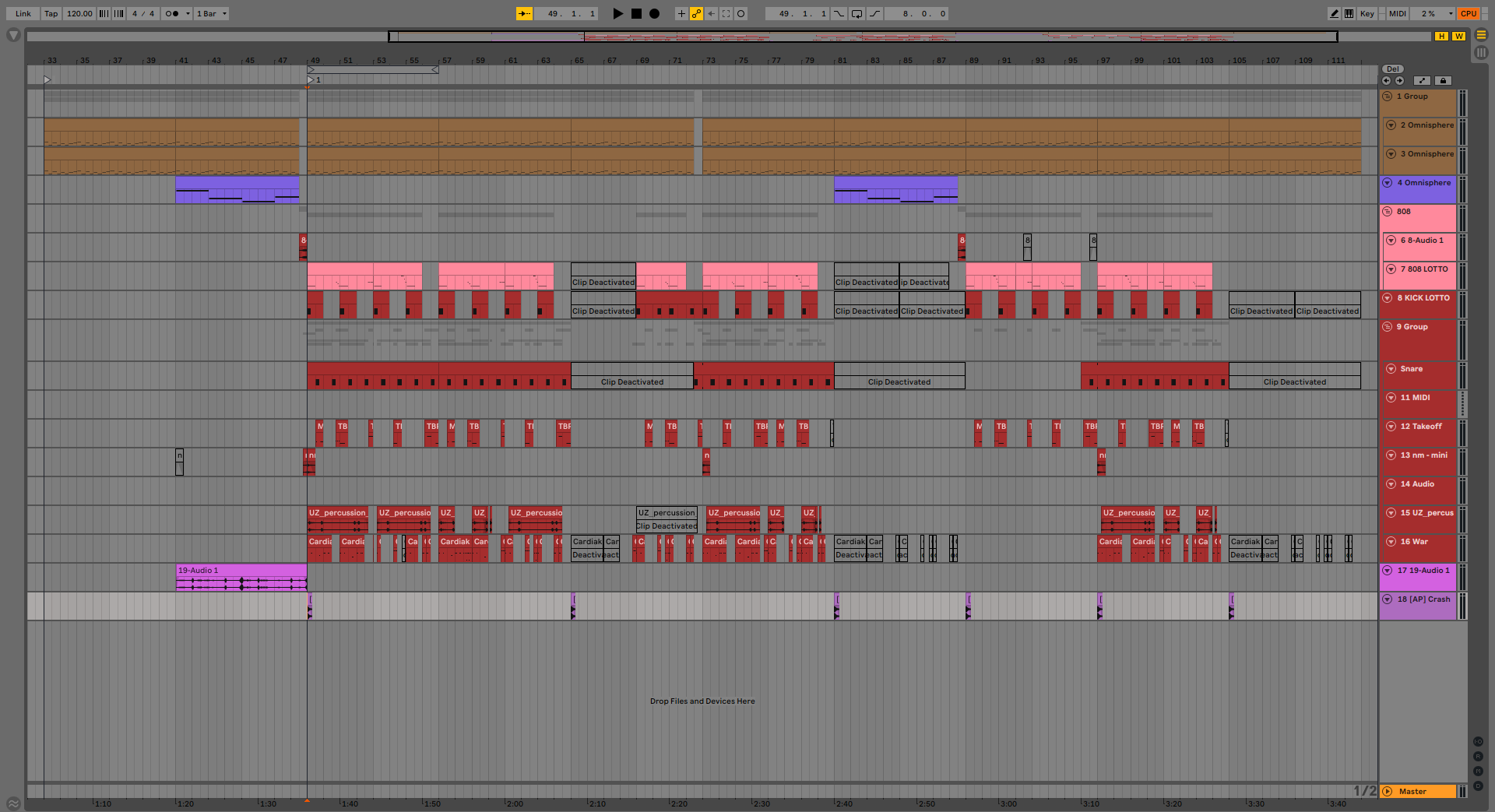Switch to Session View selector icon
Viewport: 1495px width, 812px height.
[x=1481, y=53]
